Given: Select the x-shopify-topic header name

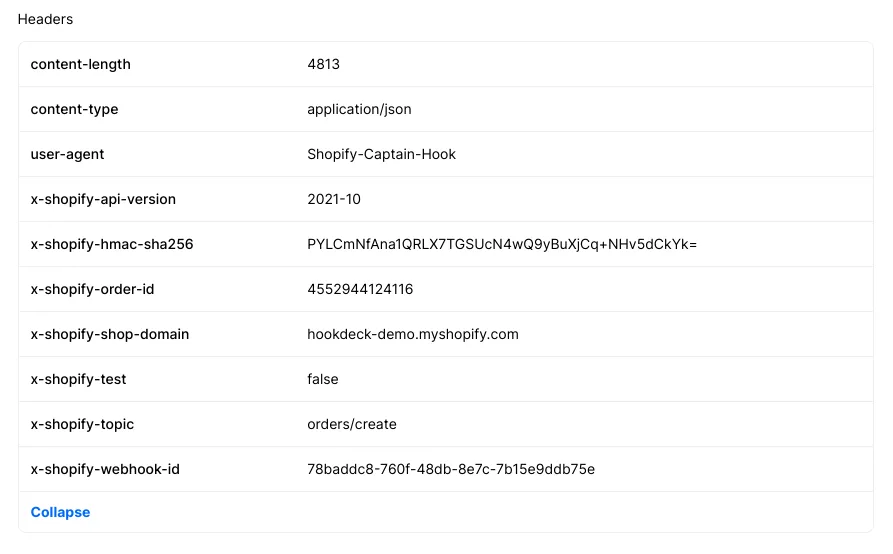Looking at the screenshot, I should pyautogui.click(x=83, y=424).
